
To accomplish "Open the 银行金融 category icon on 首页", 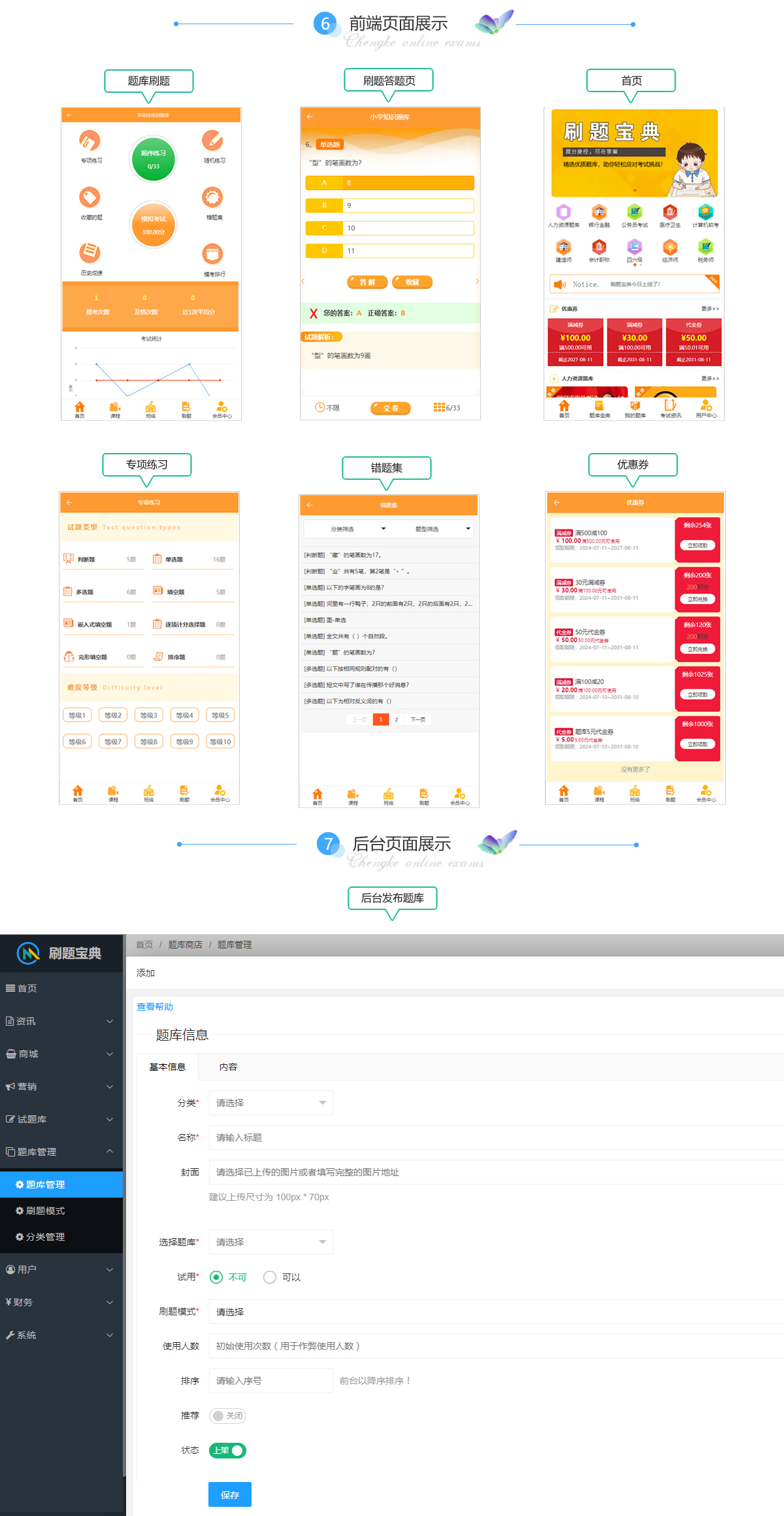I will click(598, 212).
